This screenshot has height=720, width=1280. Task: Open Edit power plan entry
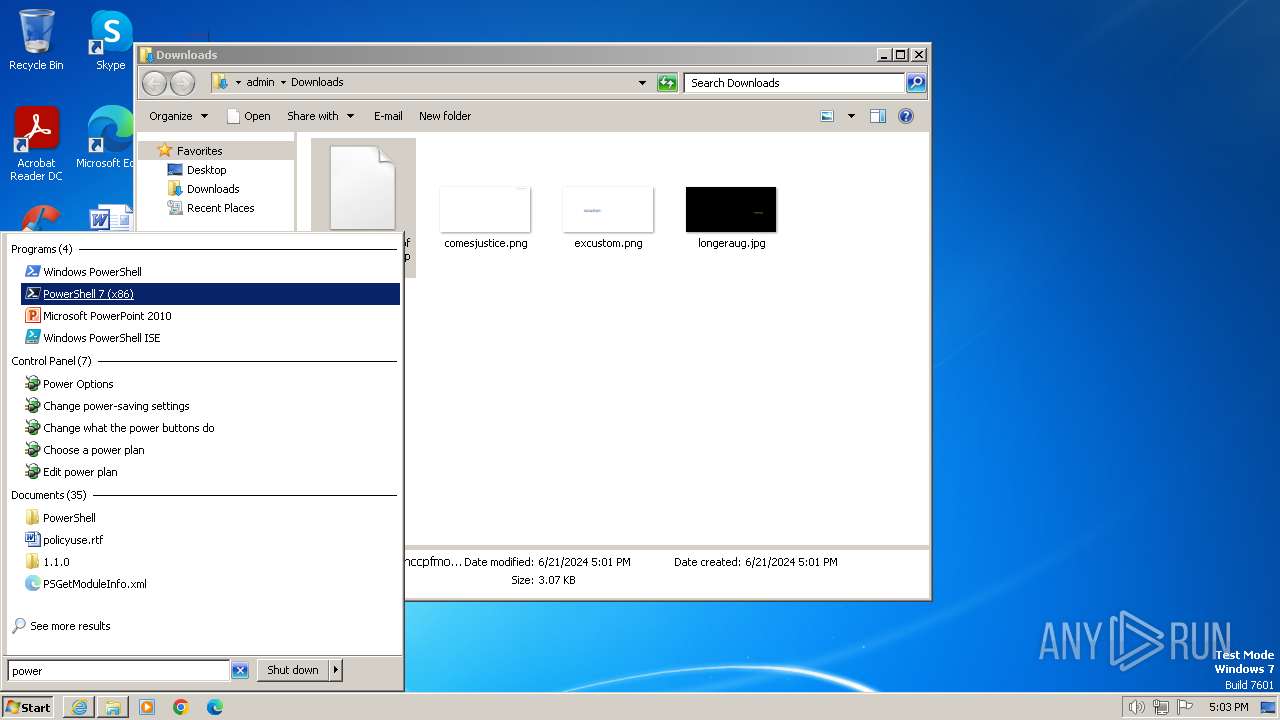click(80, 472)
